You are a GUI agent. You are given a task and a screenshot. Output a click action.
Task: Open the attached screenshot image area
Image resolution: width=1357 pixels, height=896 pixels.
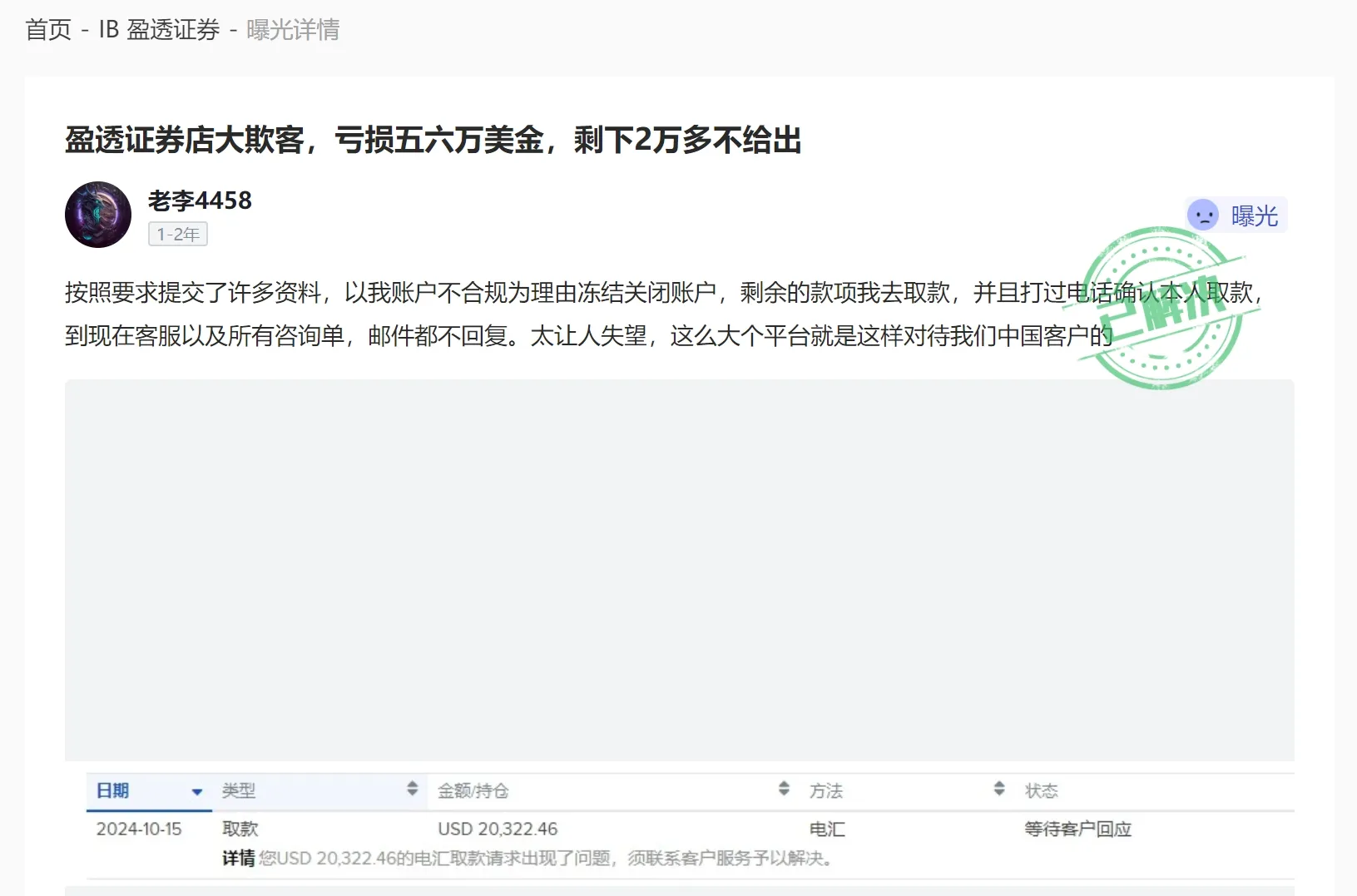point(680,570)
